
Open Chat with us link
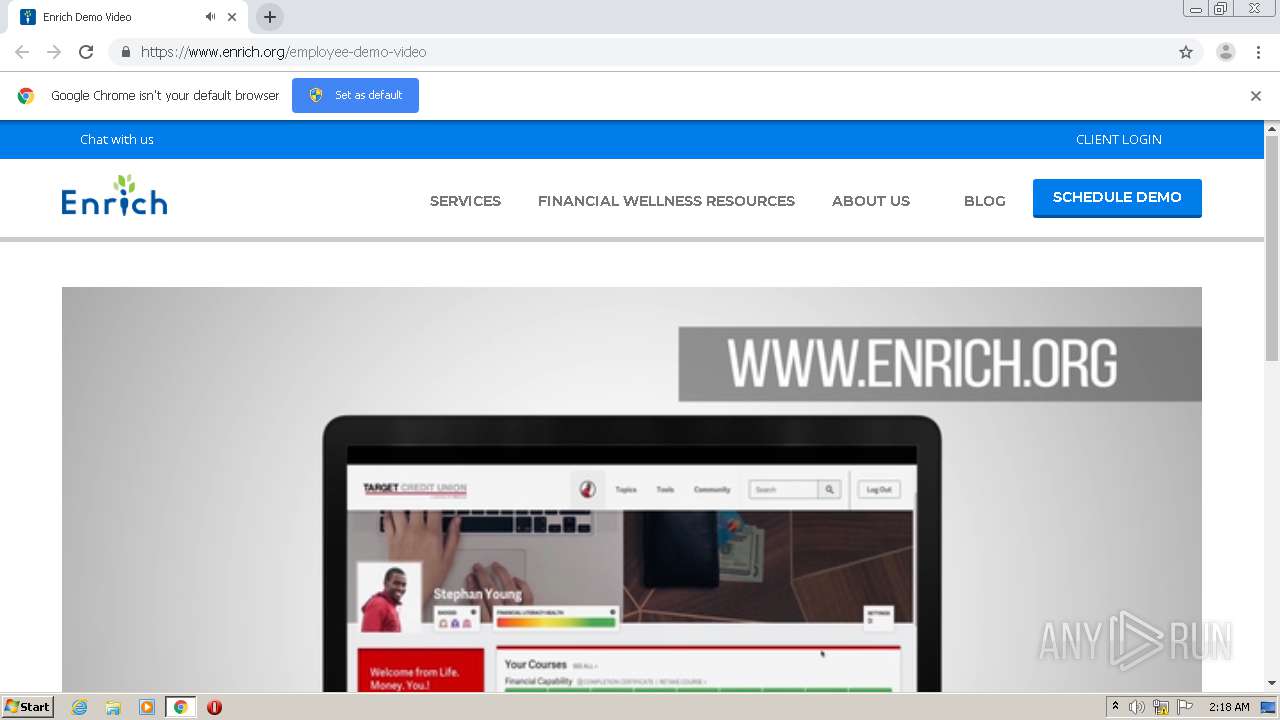(117, 139)
